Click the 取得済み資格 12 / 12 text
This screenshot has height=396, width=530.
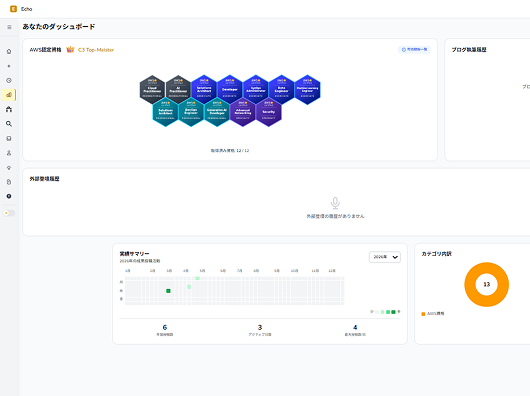tap(230, 151)
